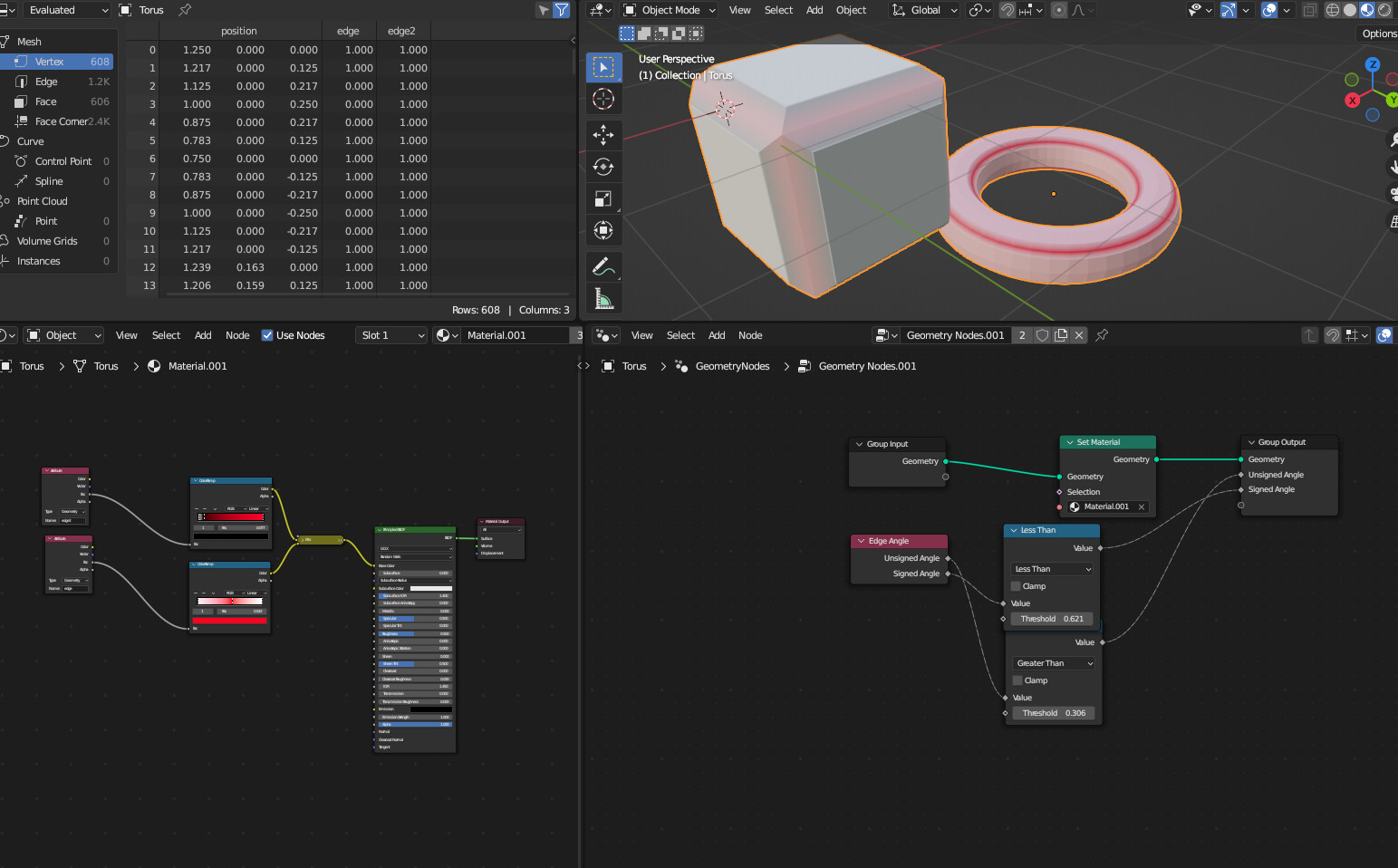The height and width of the screenshot is (868, 1398).
Task: Select the Move tool in viewport toolbar
Action: point(603,134)
